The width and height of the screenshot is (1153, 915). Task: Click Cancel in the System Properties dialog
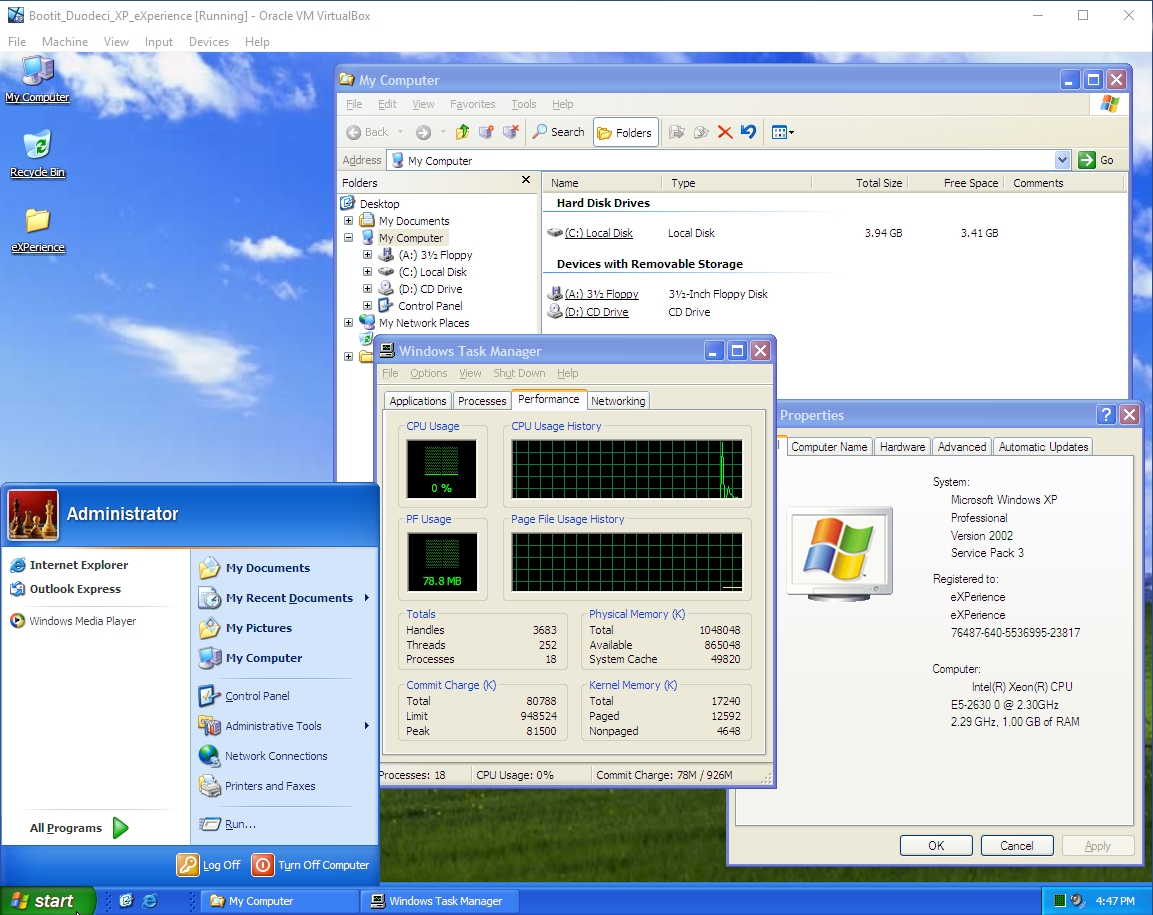pyautogui.click(x=1017, y=846)
